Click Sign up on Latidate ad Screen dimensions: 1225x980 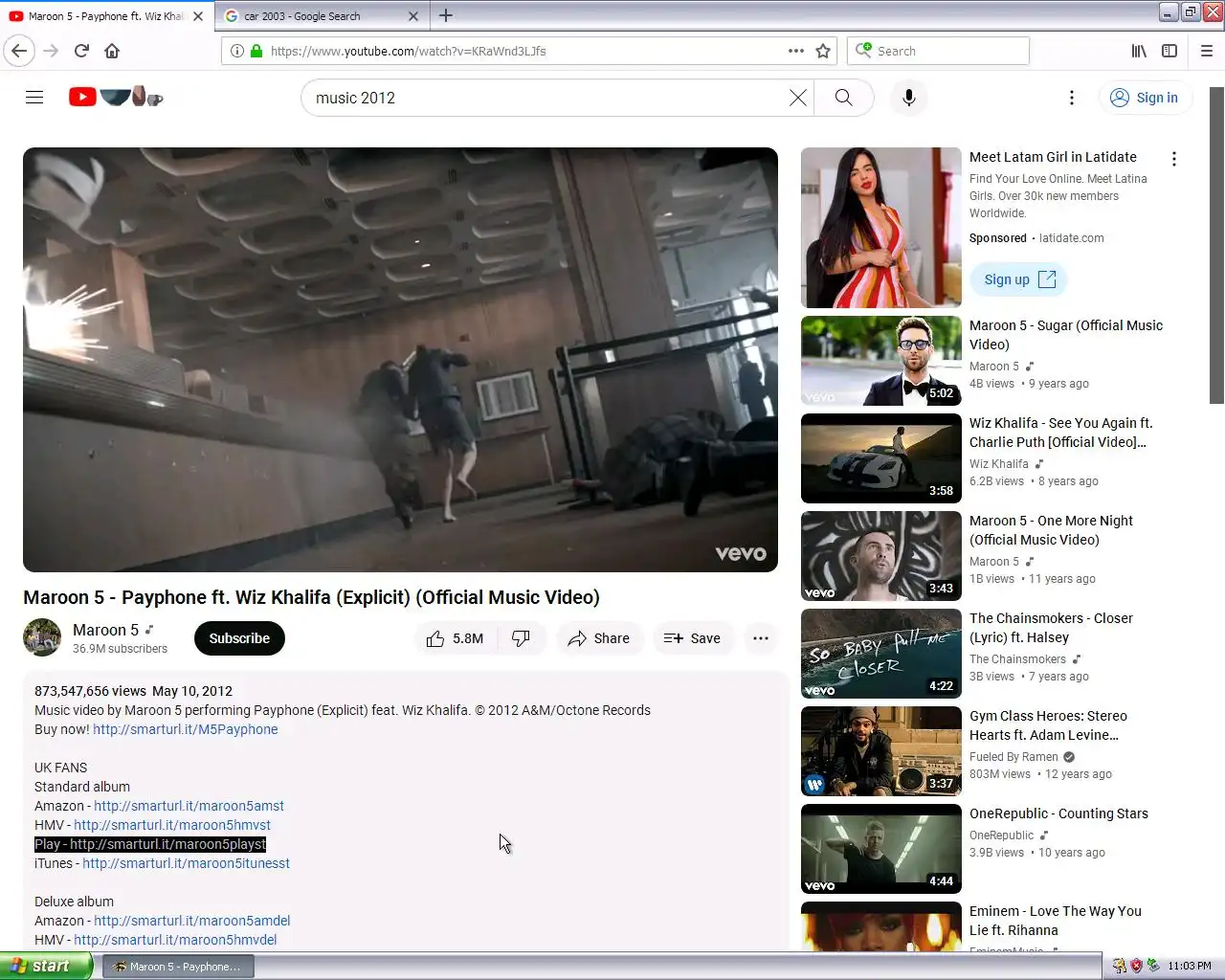click(x=1019, y=279)
